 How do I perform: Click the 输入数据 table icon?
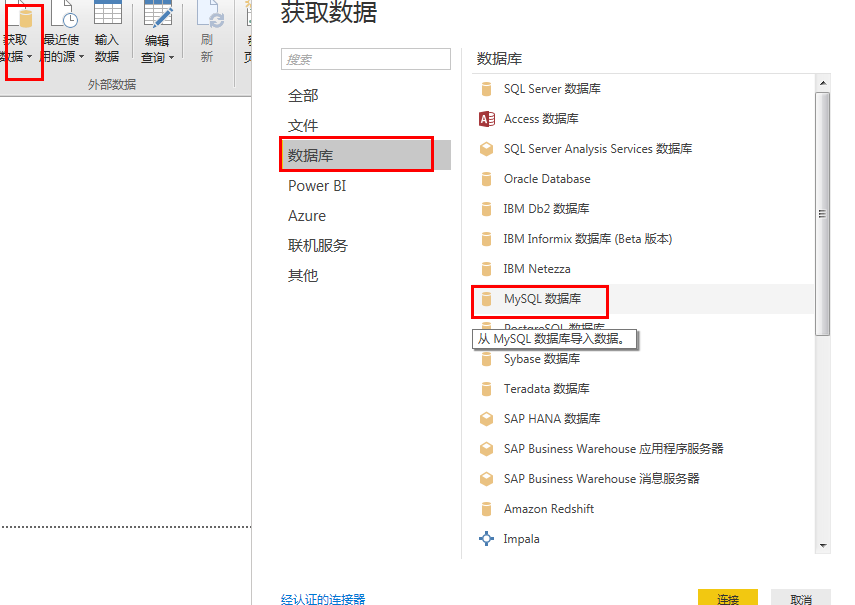coord(107,13)
